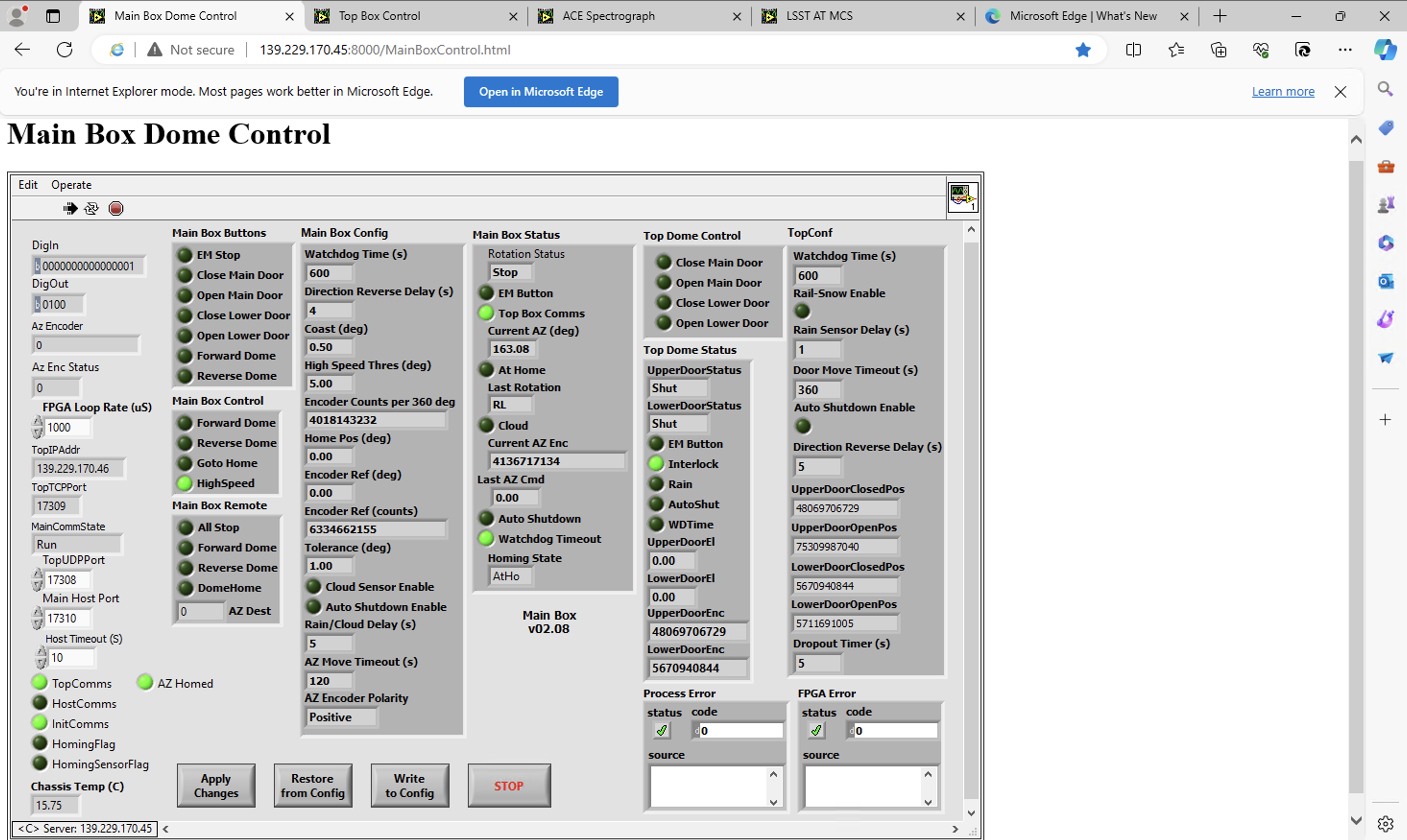
Task: Click the blue favorites star icon
Action: pos(1082,50)
